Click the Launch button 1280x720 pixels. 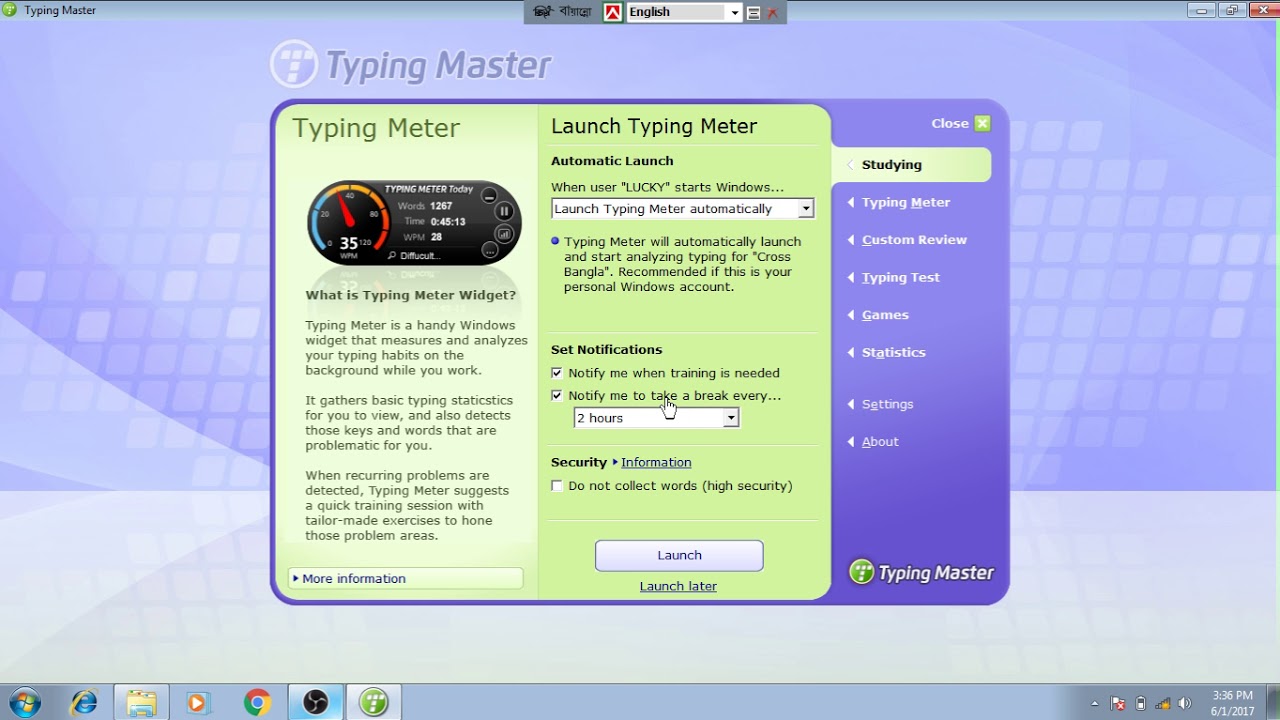679,555
